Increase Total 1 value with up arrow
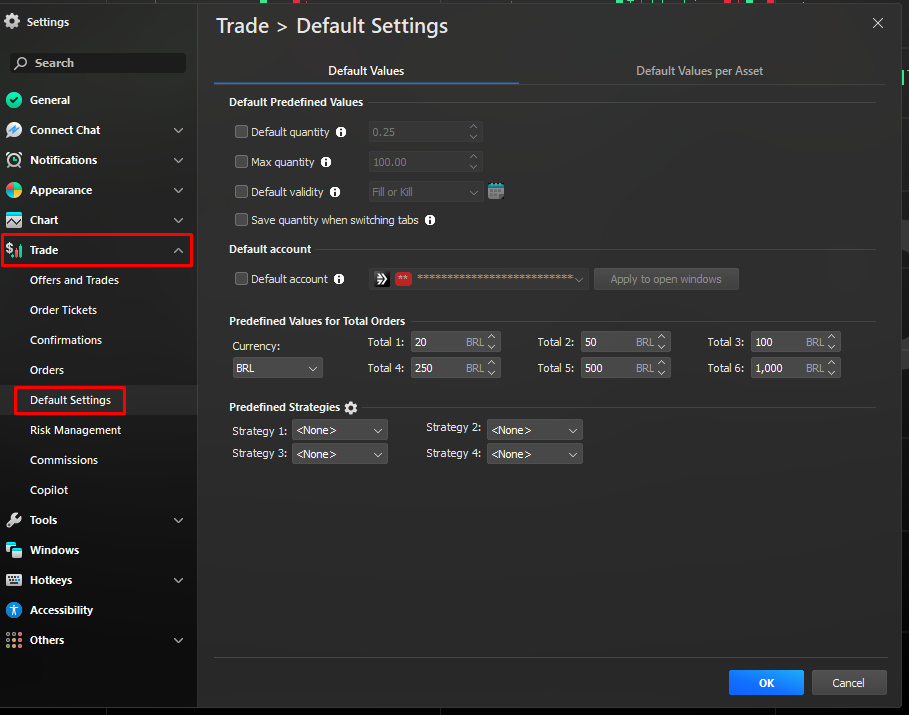 pyautogui.click(x=492, y=337)
